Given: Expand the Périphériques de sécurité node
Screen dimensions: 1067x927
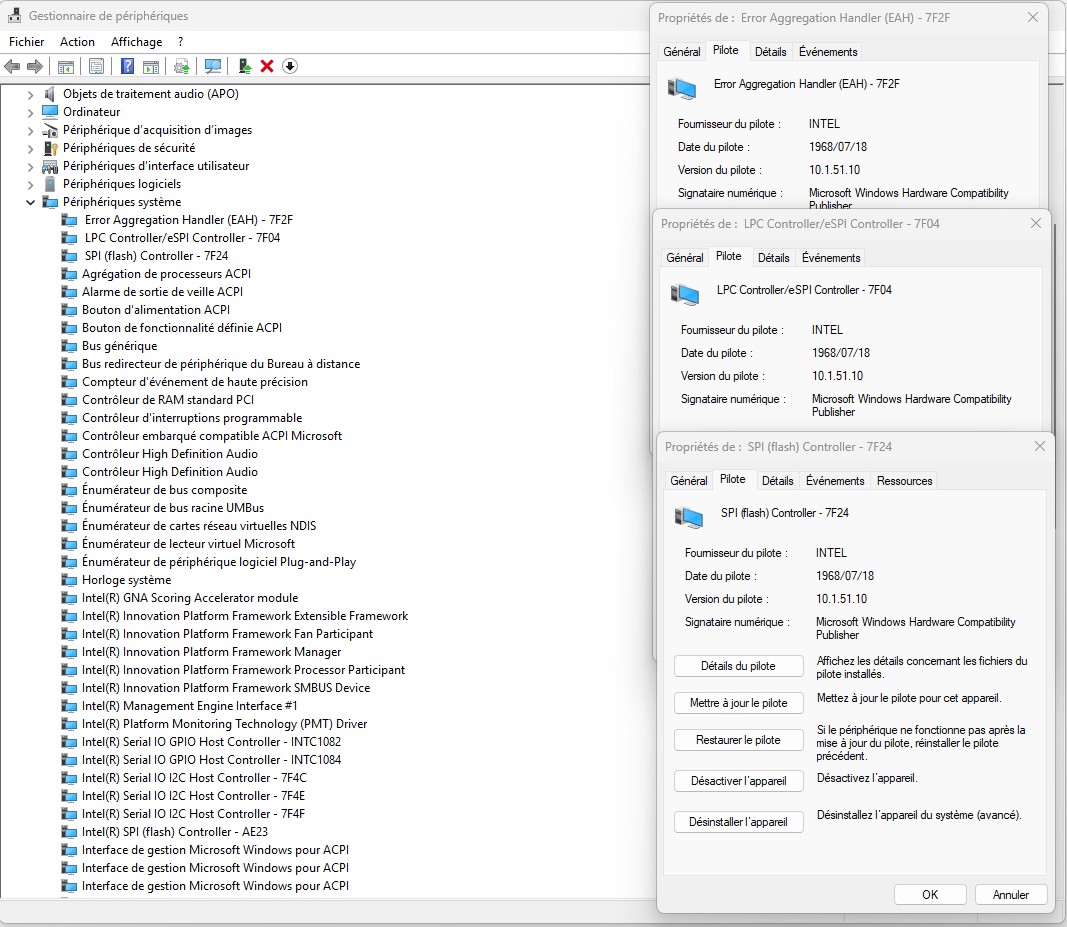Looking at the screenshot, I should 30,148.
